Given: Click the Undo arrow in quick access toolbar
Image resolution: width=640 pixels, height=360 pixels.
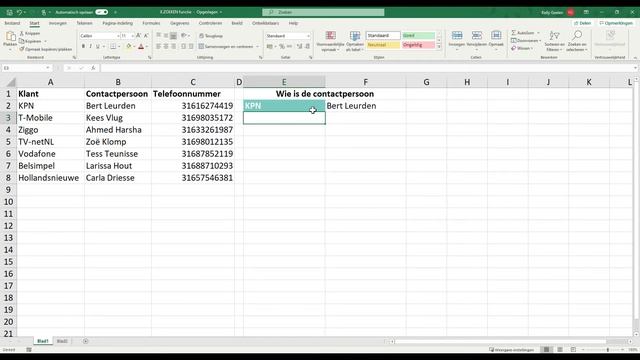Looking at the screenshot, I should tap(19, 12).
